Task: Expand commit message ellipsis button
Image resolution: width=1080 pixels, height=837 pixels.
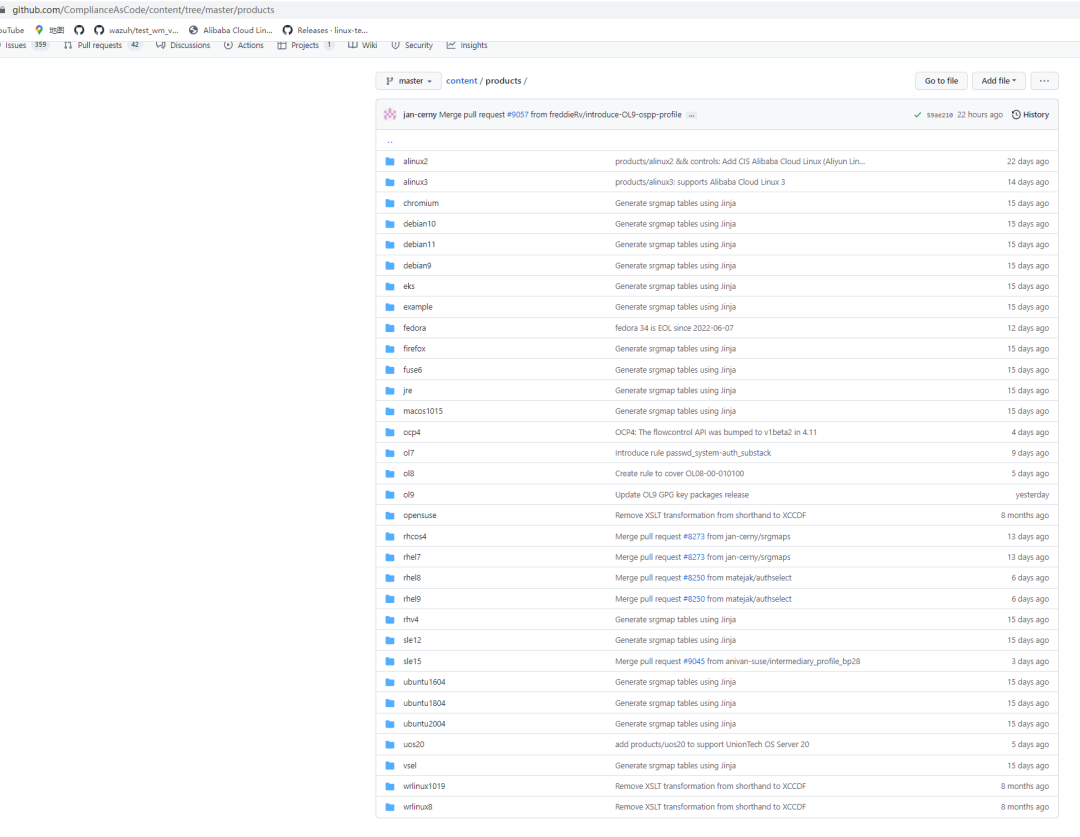Action: pos(692,115)
